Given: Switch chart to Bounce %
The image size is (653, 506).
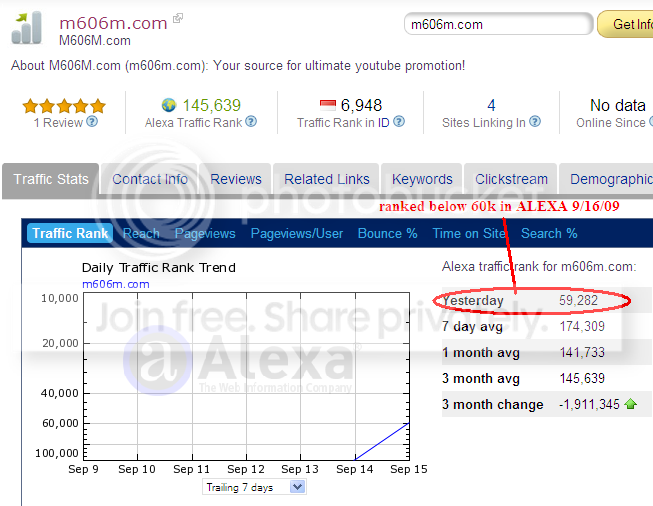Looking at the screenshot, I should click(x=387, y=233).
